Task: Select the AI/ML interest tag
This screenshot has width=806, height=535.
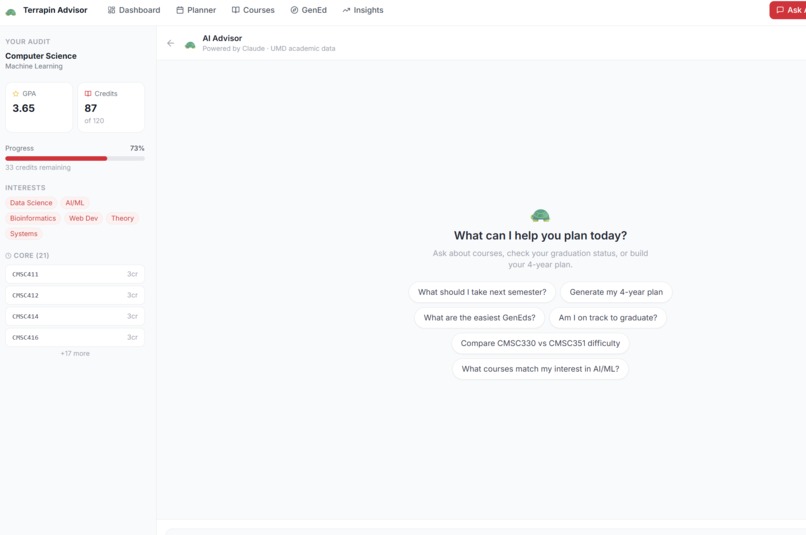Action: point(75,203)
